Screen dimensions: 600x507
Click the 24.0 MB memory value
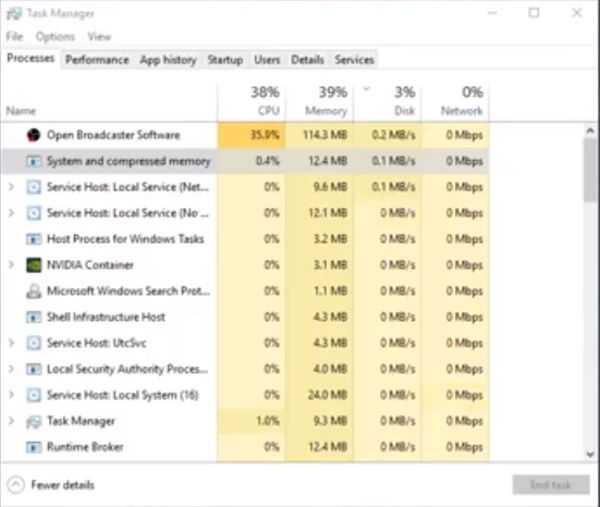(328, 395)
